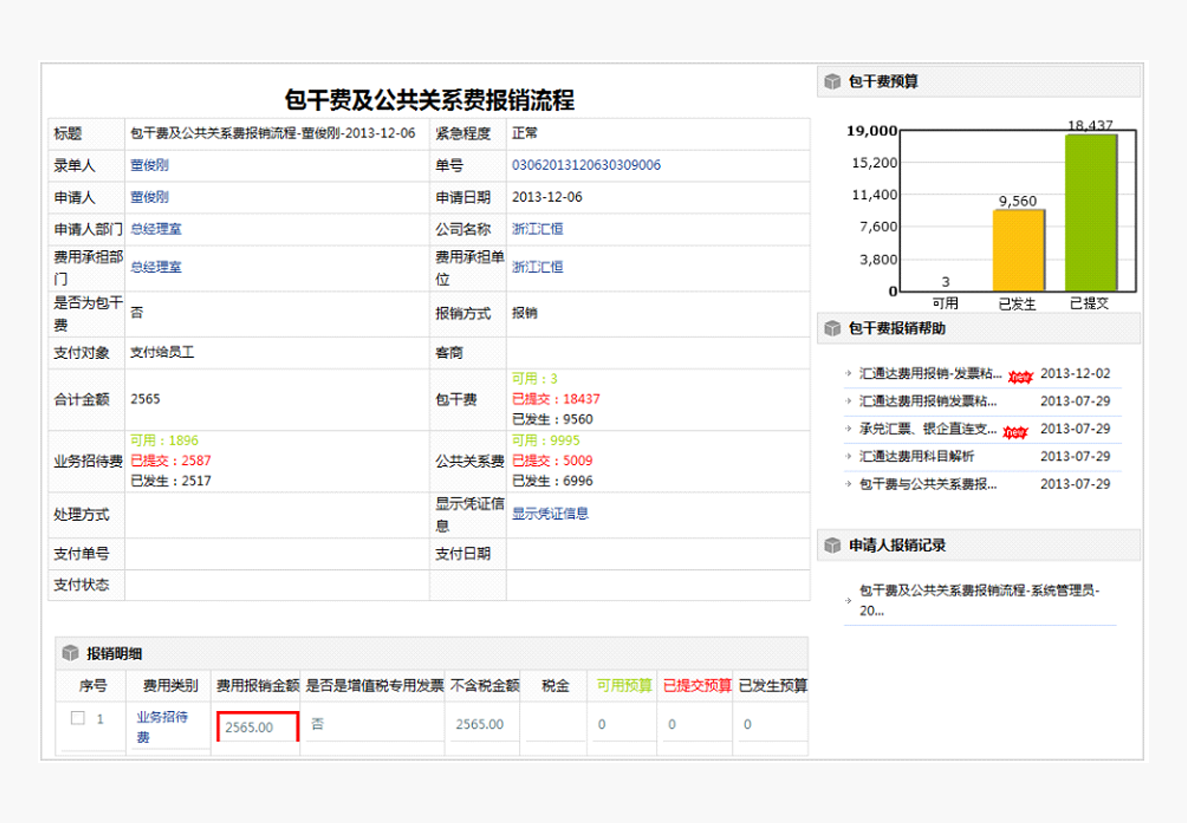The image size is (1187, 823).
Task: Check the row 1 checkbox in 报销明细
Action: tap(78, 718)
